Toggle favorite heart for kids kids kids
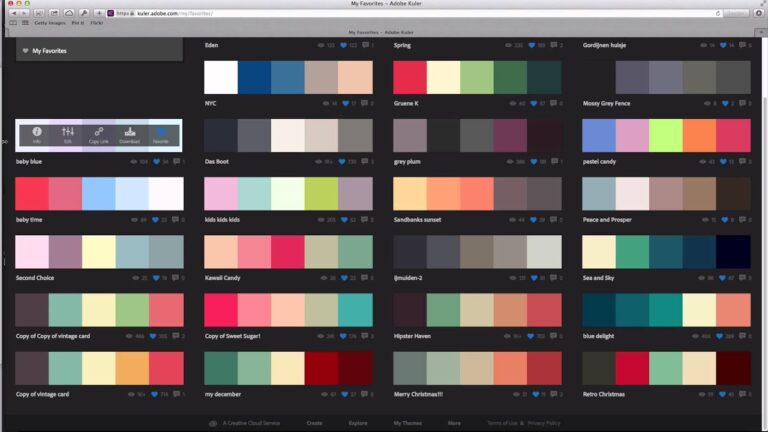768x432 pixels. coord(344,219)
